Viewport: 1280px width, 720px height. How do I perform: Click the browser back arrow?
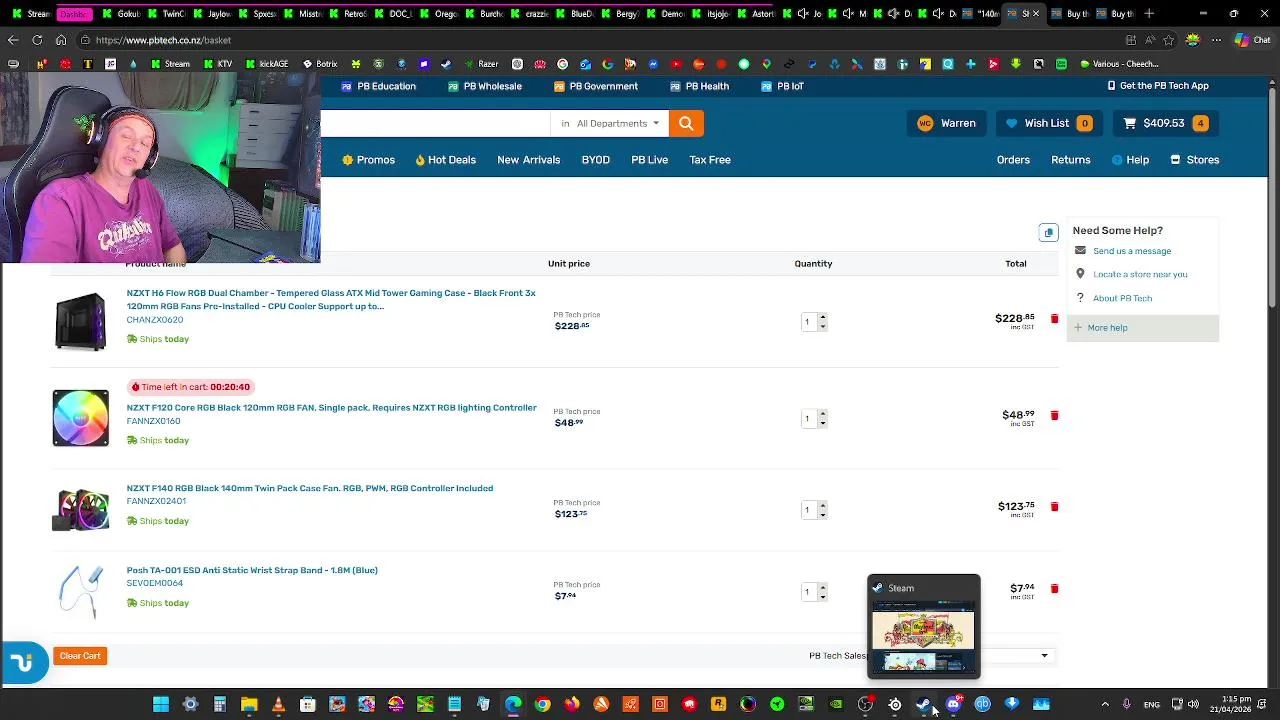13,40
